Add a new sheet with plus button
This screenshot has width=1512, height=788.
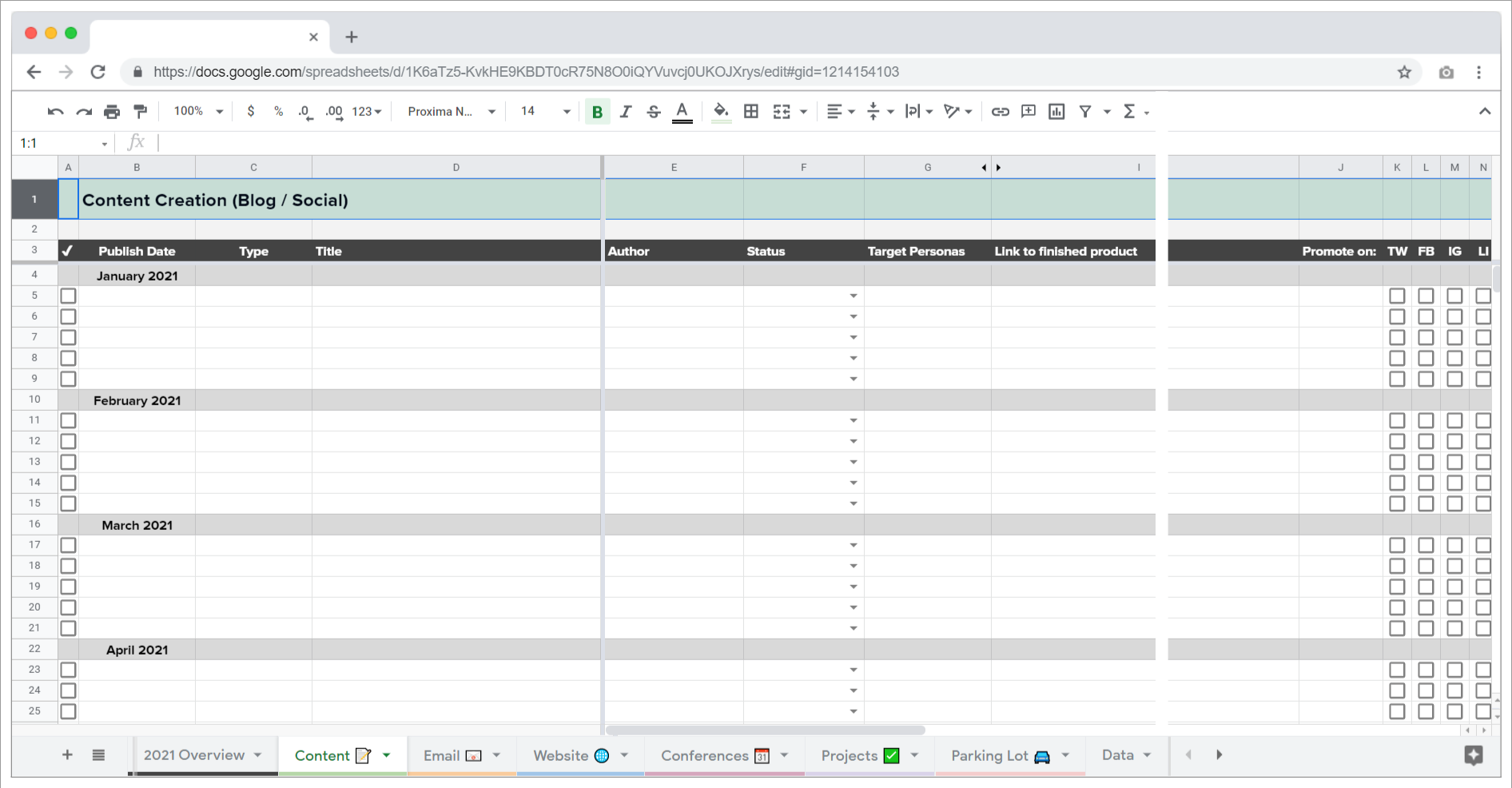click(x=68, y=755)
